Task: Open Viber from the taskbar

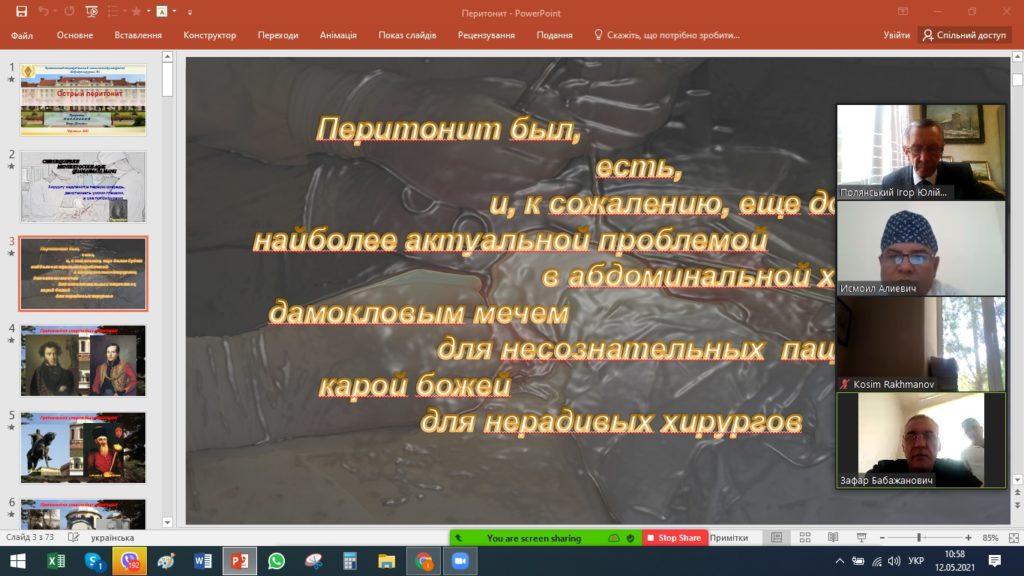Action: [129, 561]
